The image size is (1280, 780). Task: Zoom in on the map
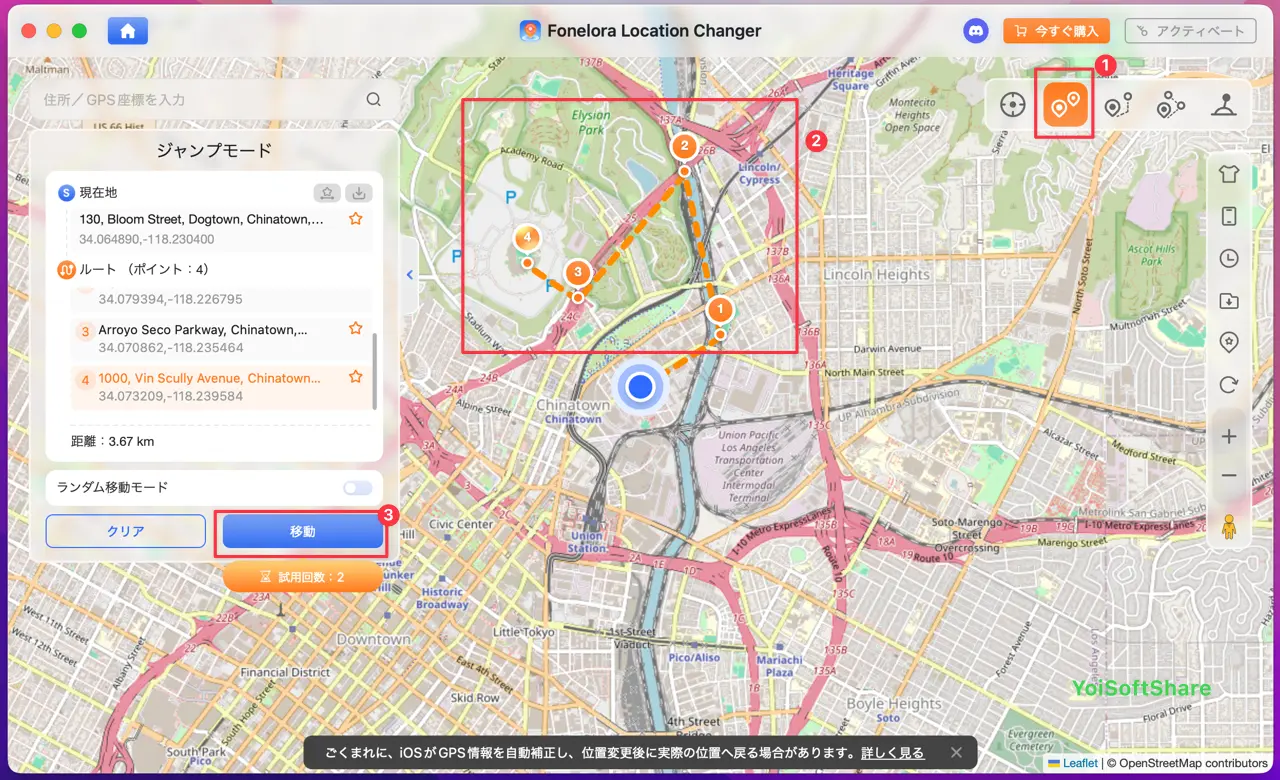(1229, 437)
